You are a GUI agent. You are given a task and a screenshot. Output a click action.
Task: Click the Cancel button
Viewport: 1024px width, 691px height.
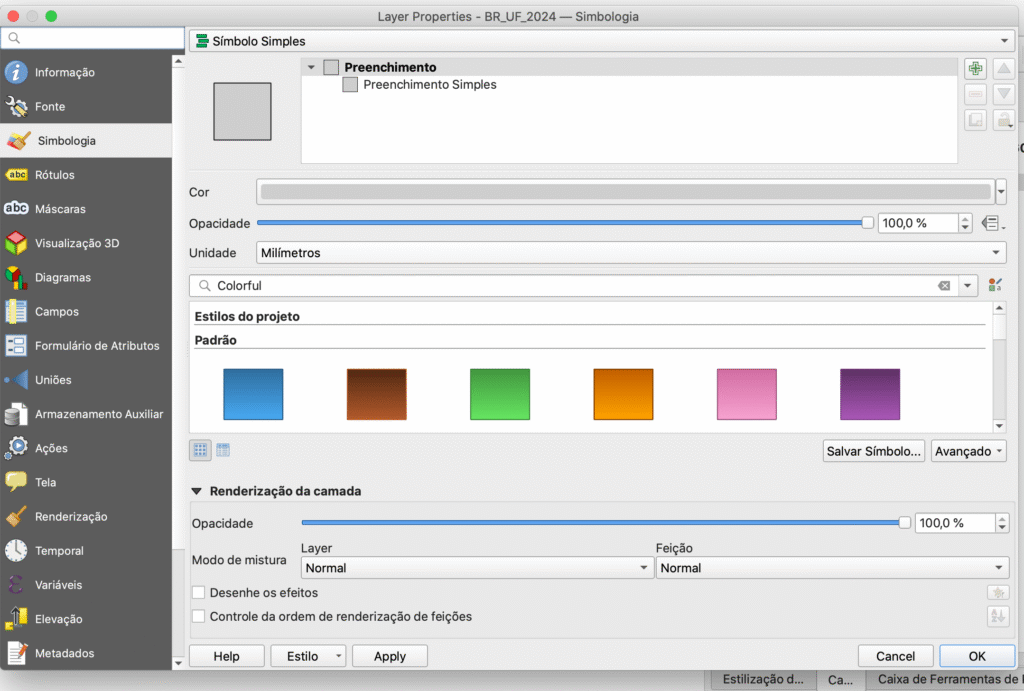click(895, 656)
